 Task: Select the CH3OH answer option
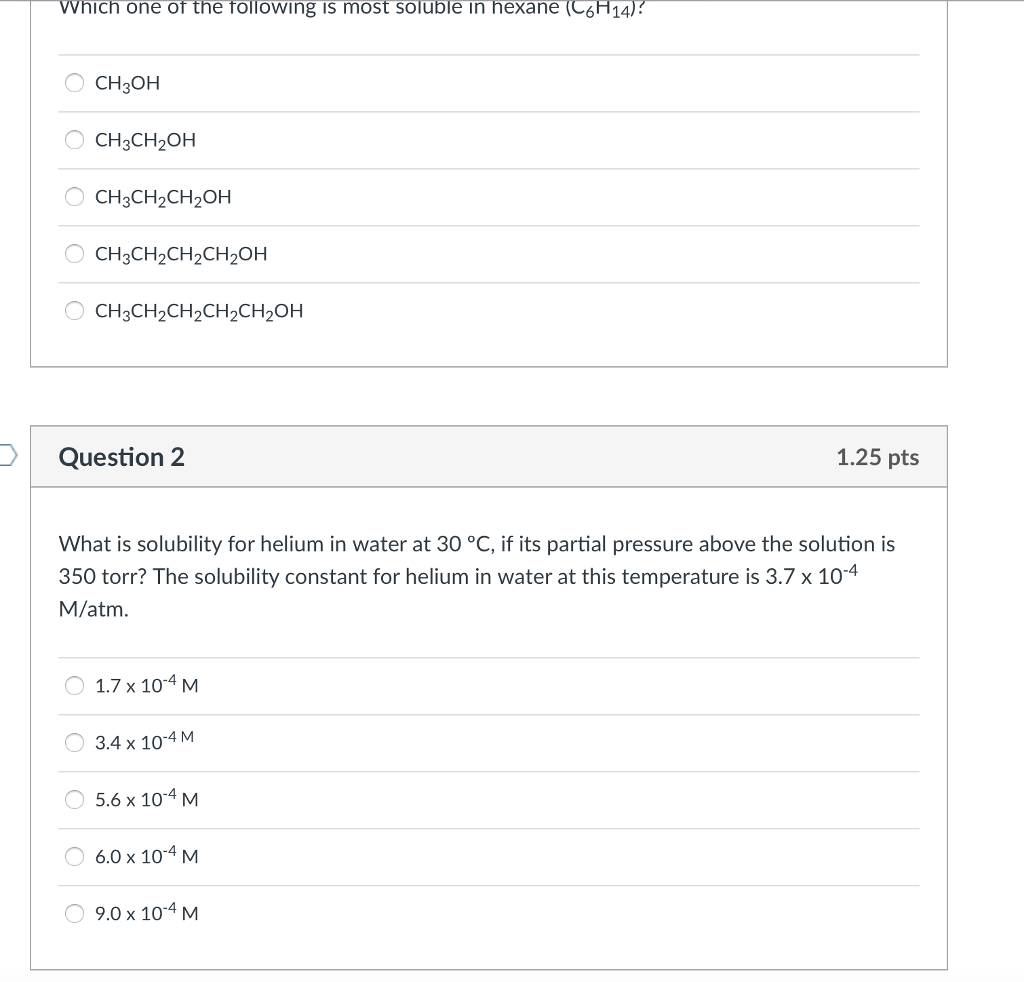74,83
